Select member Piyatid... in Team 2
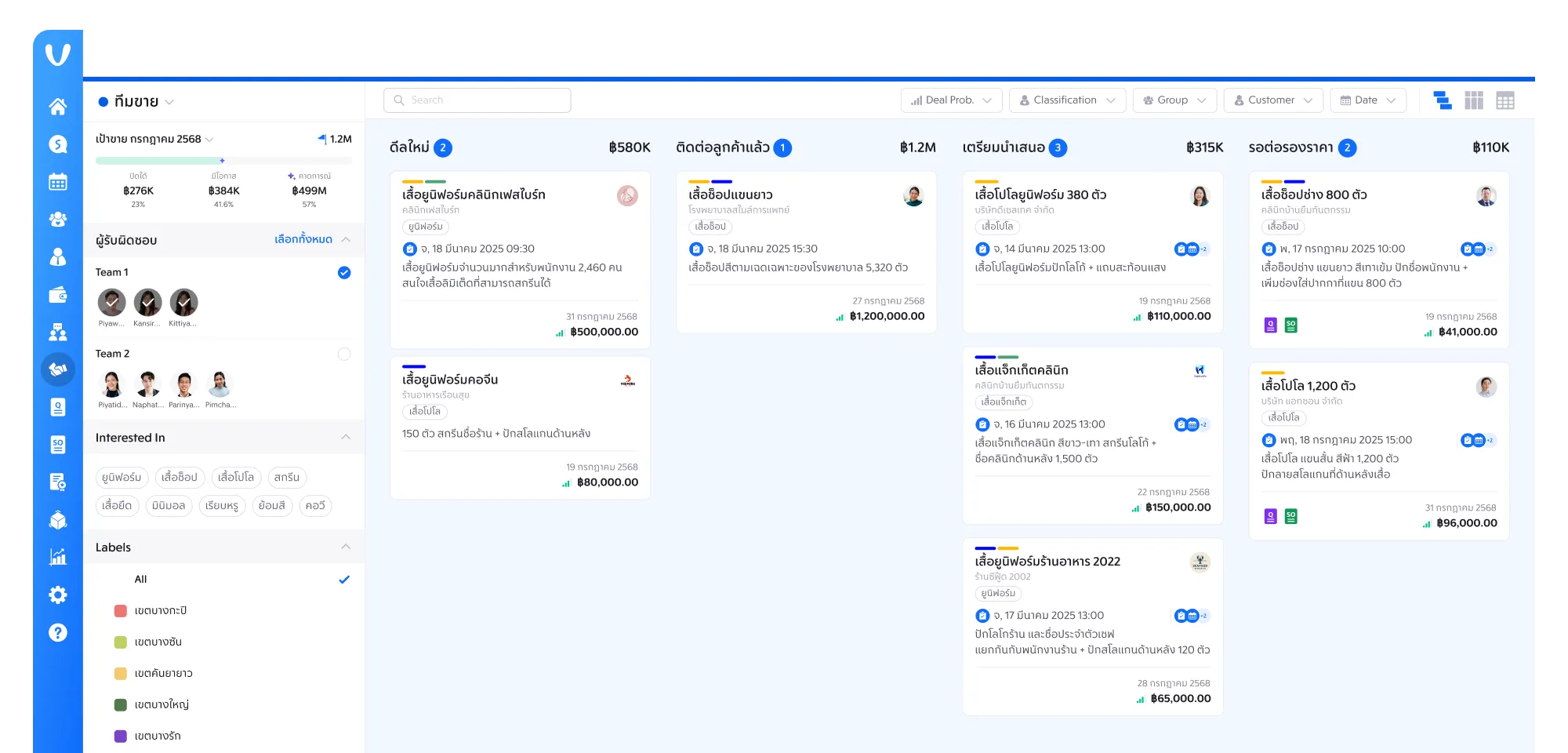 [111, 384]
